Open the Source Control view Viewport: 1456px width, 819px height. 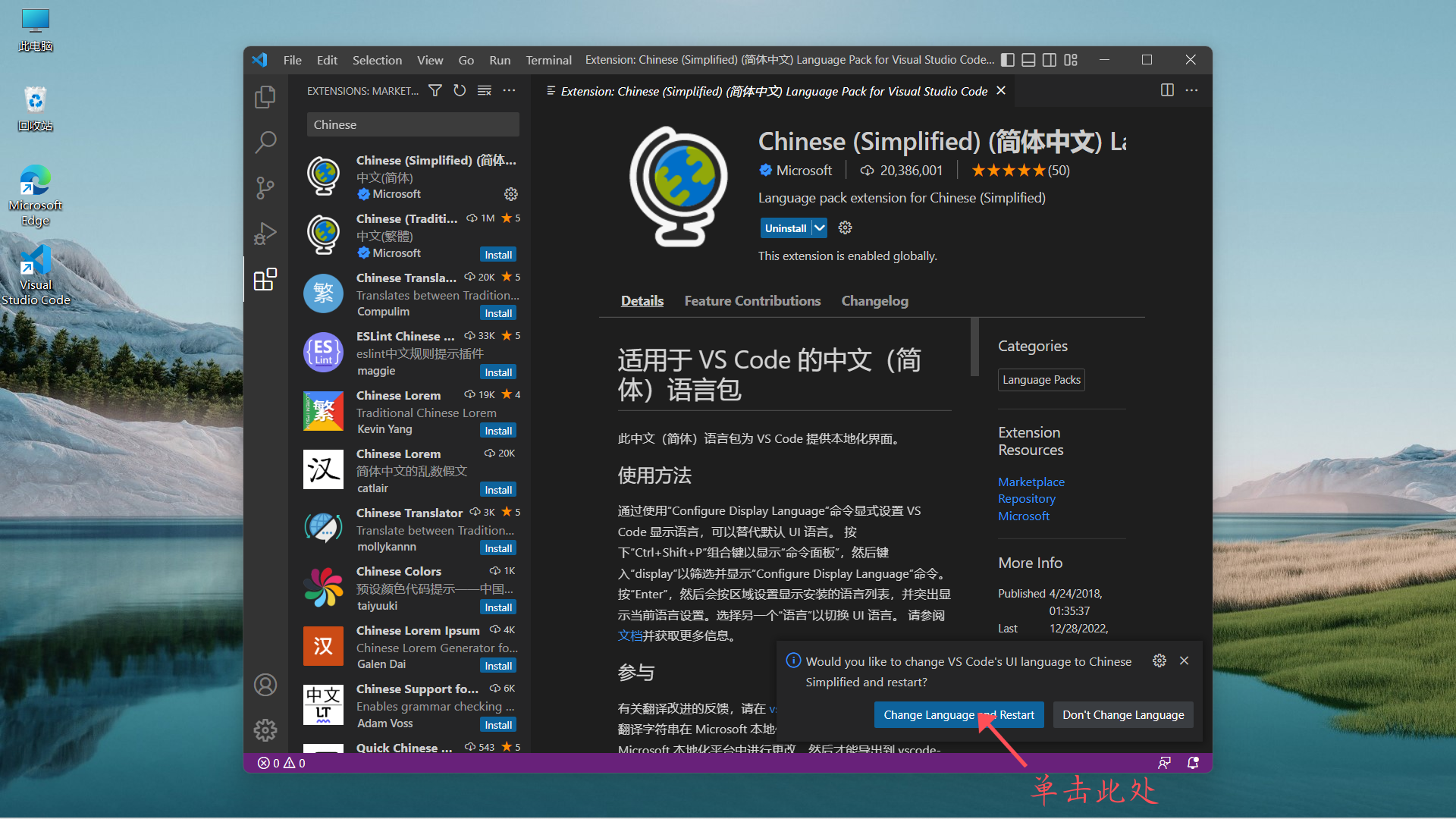point(265,187)
